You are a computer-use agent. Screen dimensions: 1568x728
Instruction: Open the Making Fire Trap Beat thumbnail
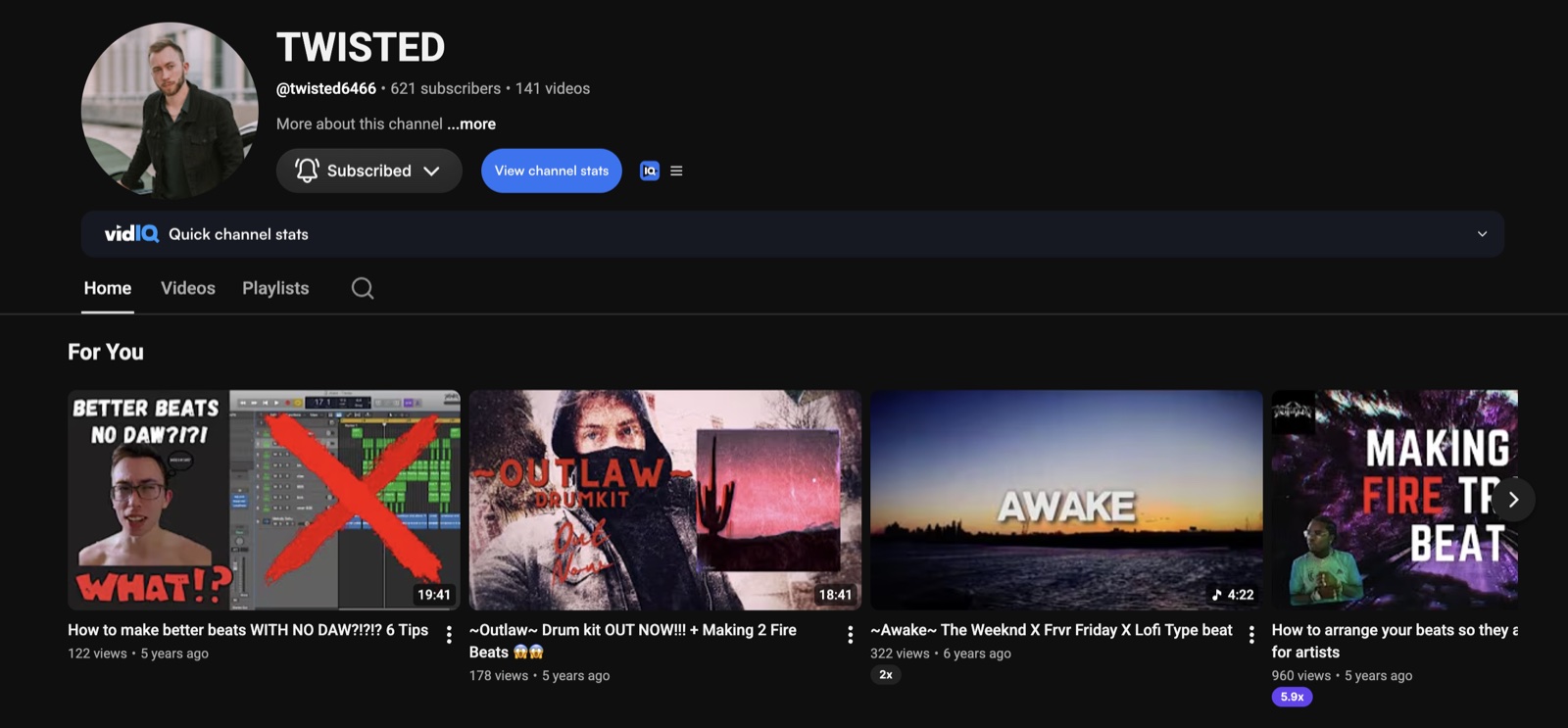coord(1395,500)
